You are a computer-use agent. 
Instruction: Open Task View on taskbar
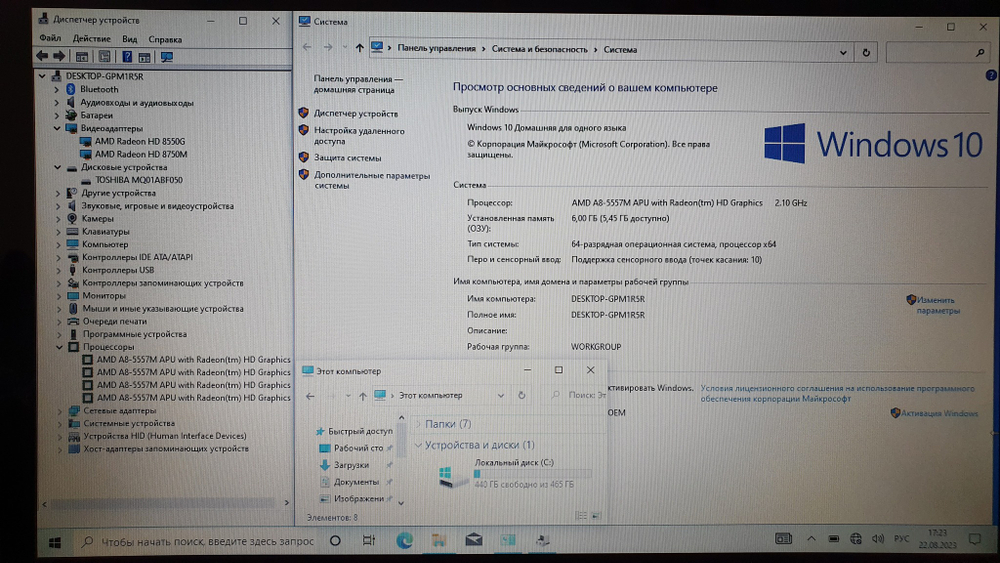pyautogui.click(x=369, y=540)
